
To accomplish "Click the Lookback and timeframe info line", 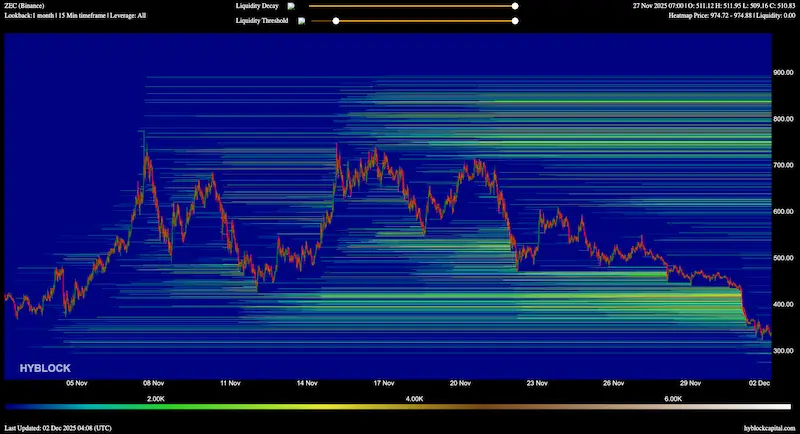I will click(x=74, y=17).
